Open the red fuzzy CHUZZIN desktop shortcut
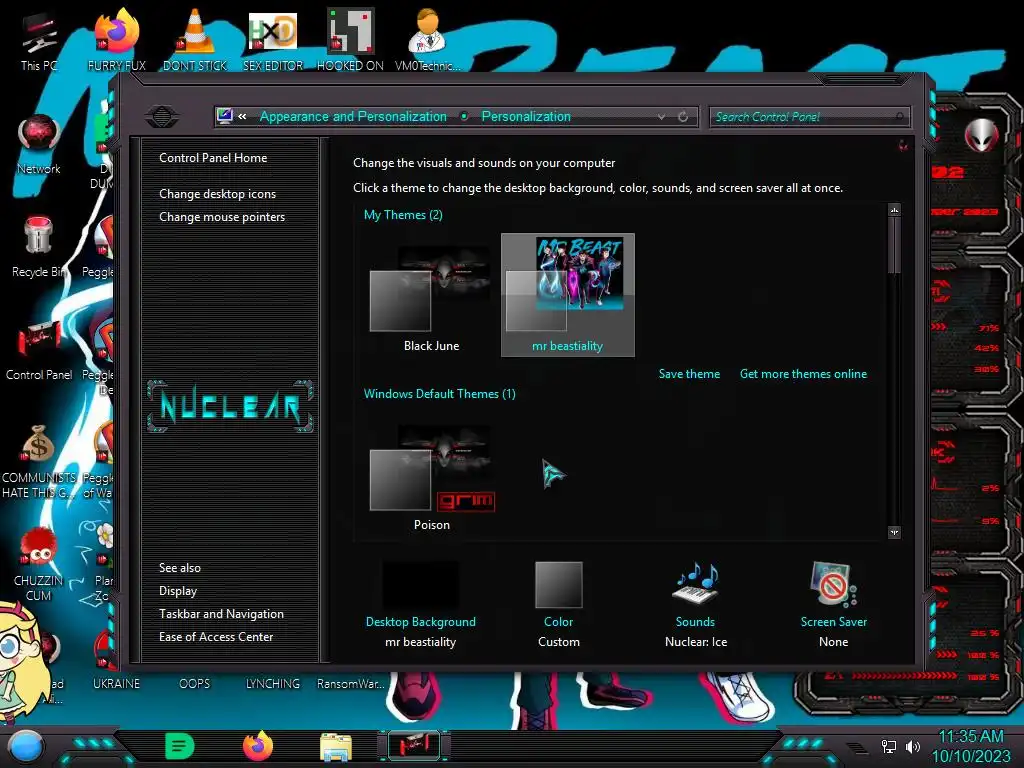This screenshot has height=768, width=1024. [x=39, y=564]
